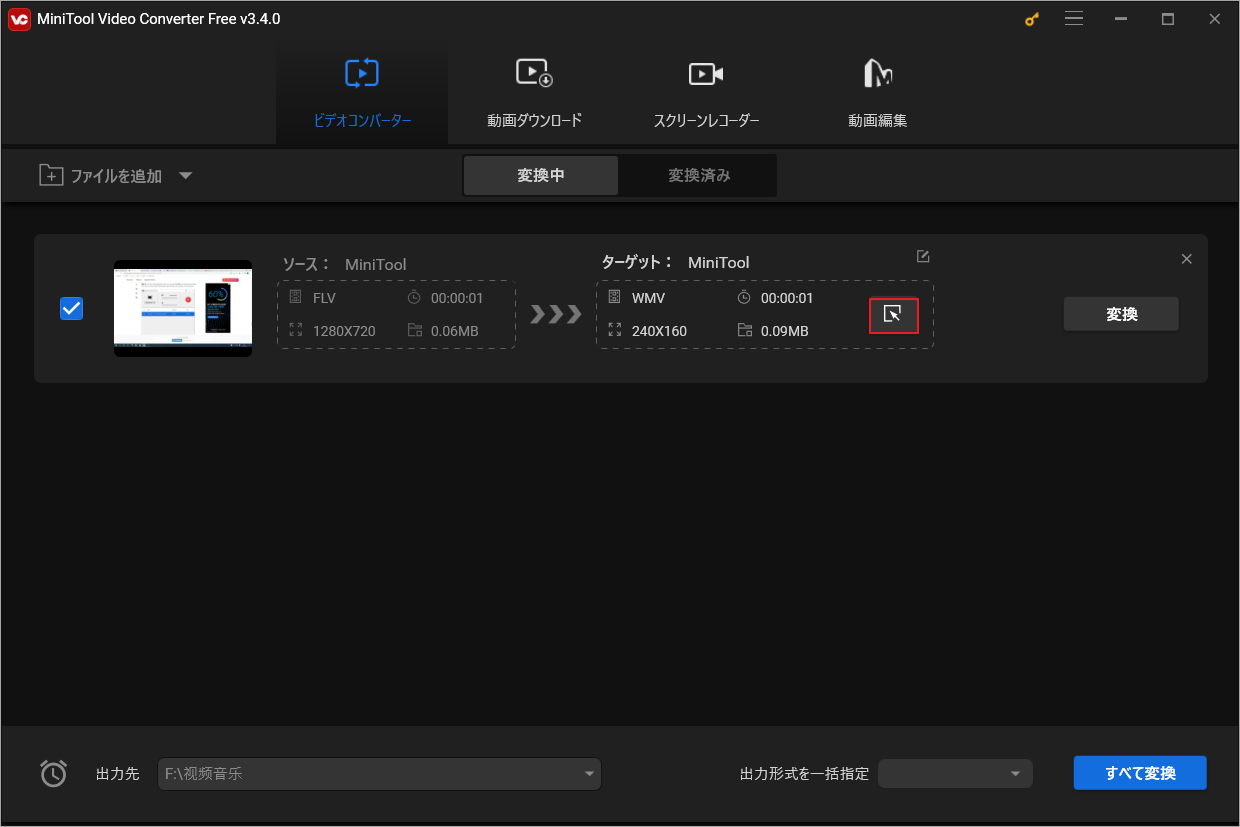Click the すべて変換 button
The image size is (1240, 827).
pyautogui.click(x=1140, y=773)
